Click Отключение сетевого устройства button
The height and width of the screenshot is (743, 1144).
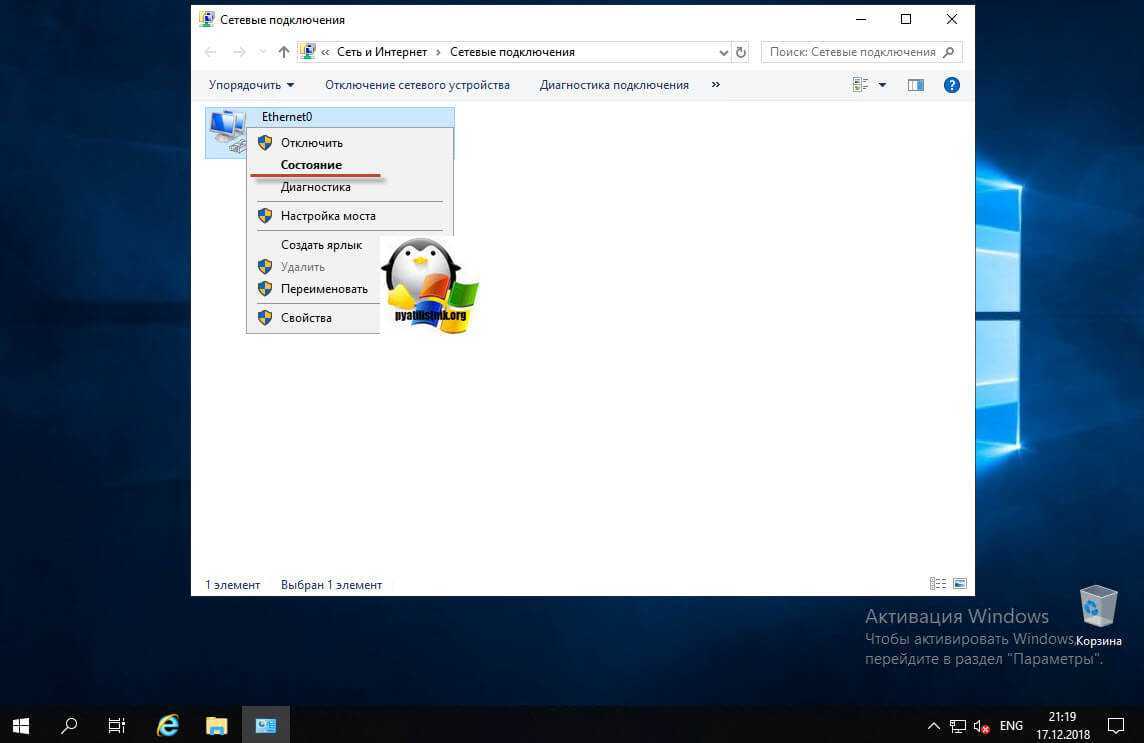[x=417, y=85]
